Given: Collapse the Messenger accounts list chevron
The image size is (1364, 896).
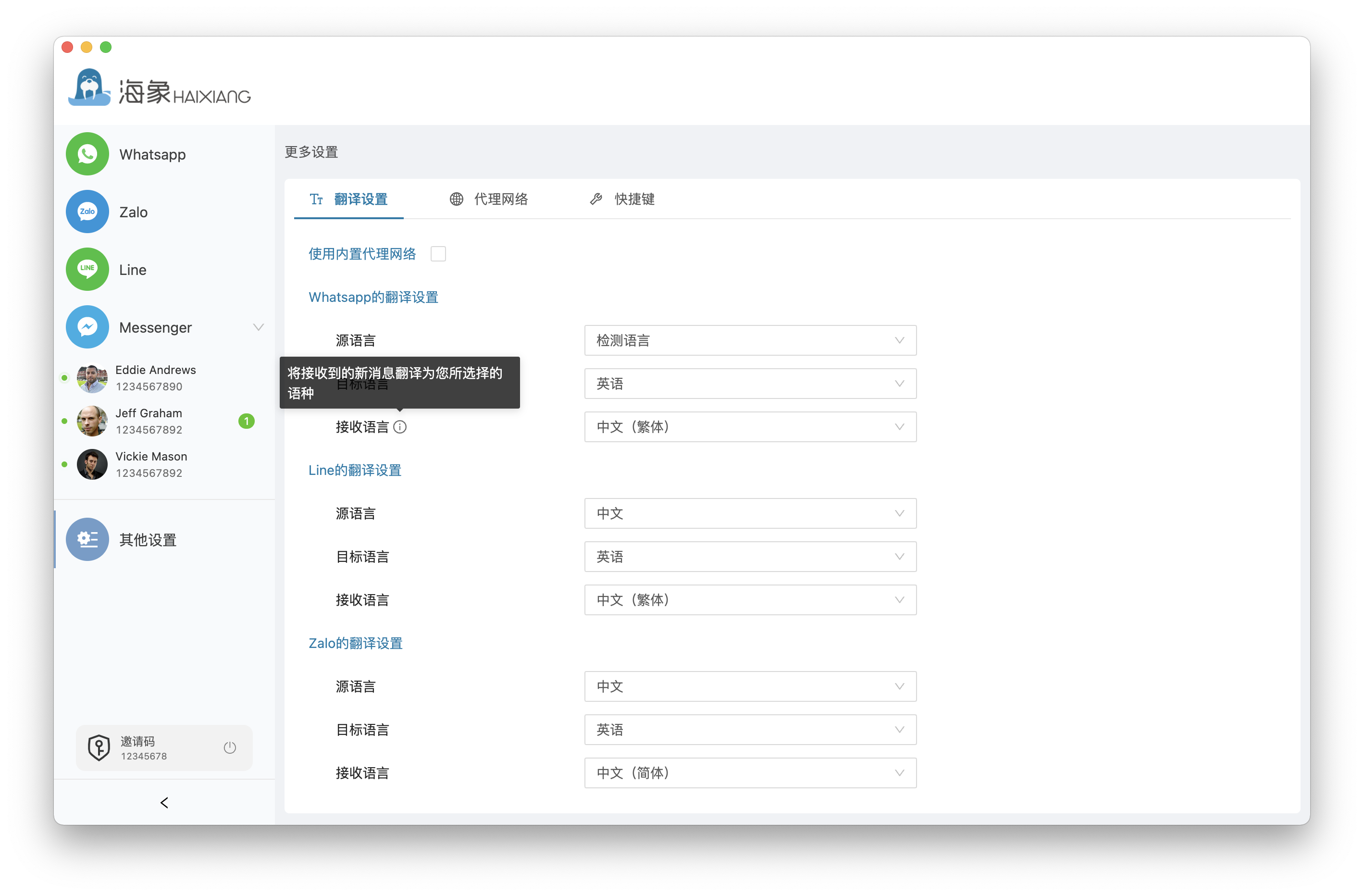Looking at the screenshot, I should point(259,327).
